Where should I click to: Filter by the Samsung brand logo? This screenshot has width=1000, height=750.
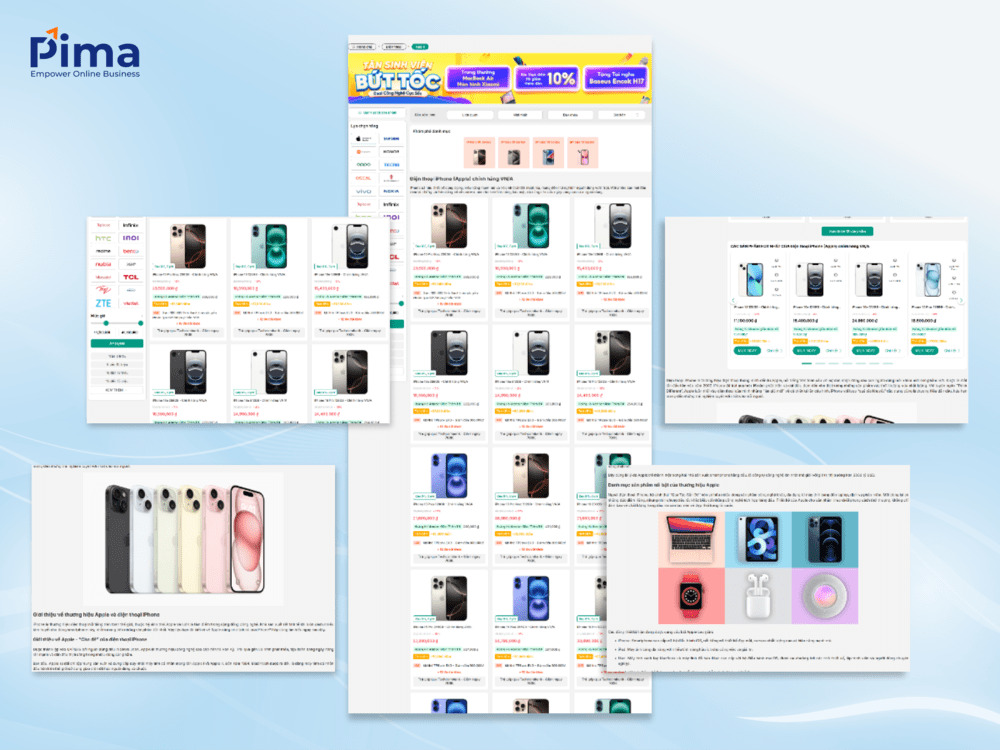pos(390,139)
